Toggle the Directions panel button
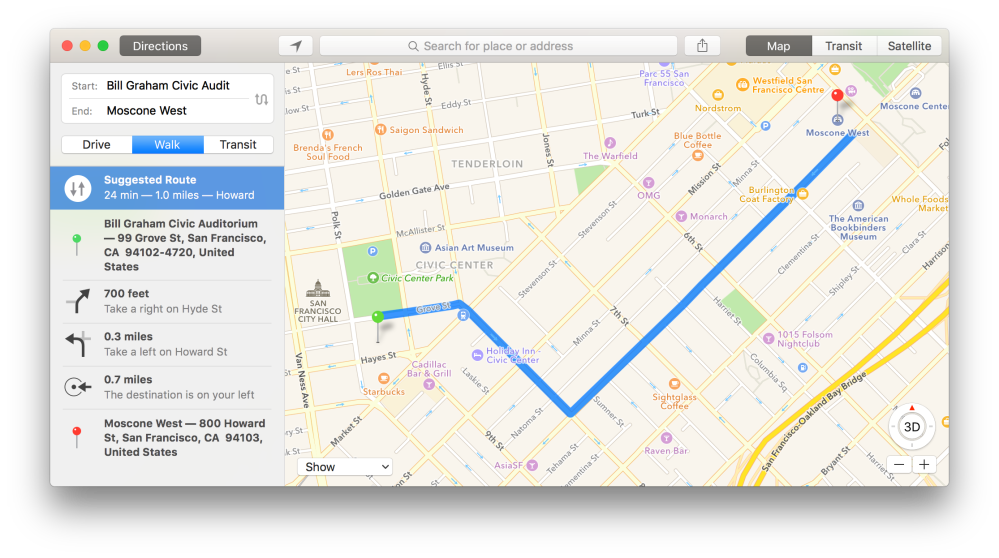The width and height of the screenshot is (999, 558). [x=160, y=46]
